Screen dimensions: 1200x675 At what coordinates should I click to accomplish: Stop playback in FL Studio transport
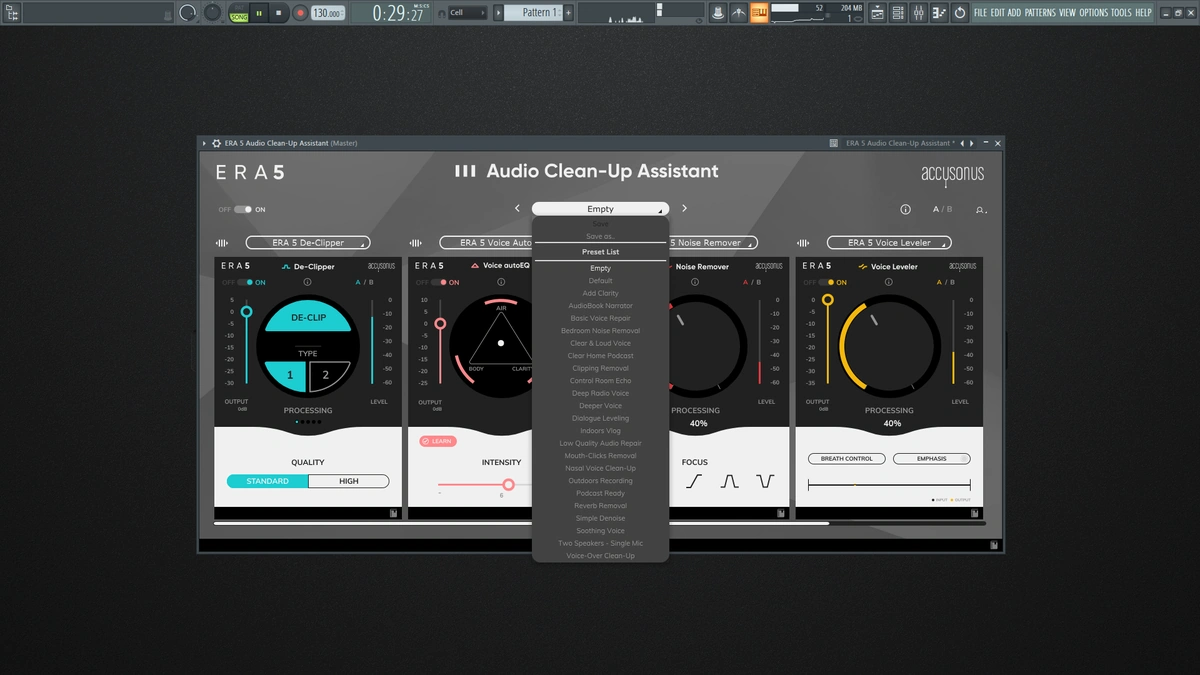pyautogui.click(x=279, y=13)
